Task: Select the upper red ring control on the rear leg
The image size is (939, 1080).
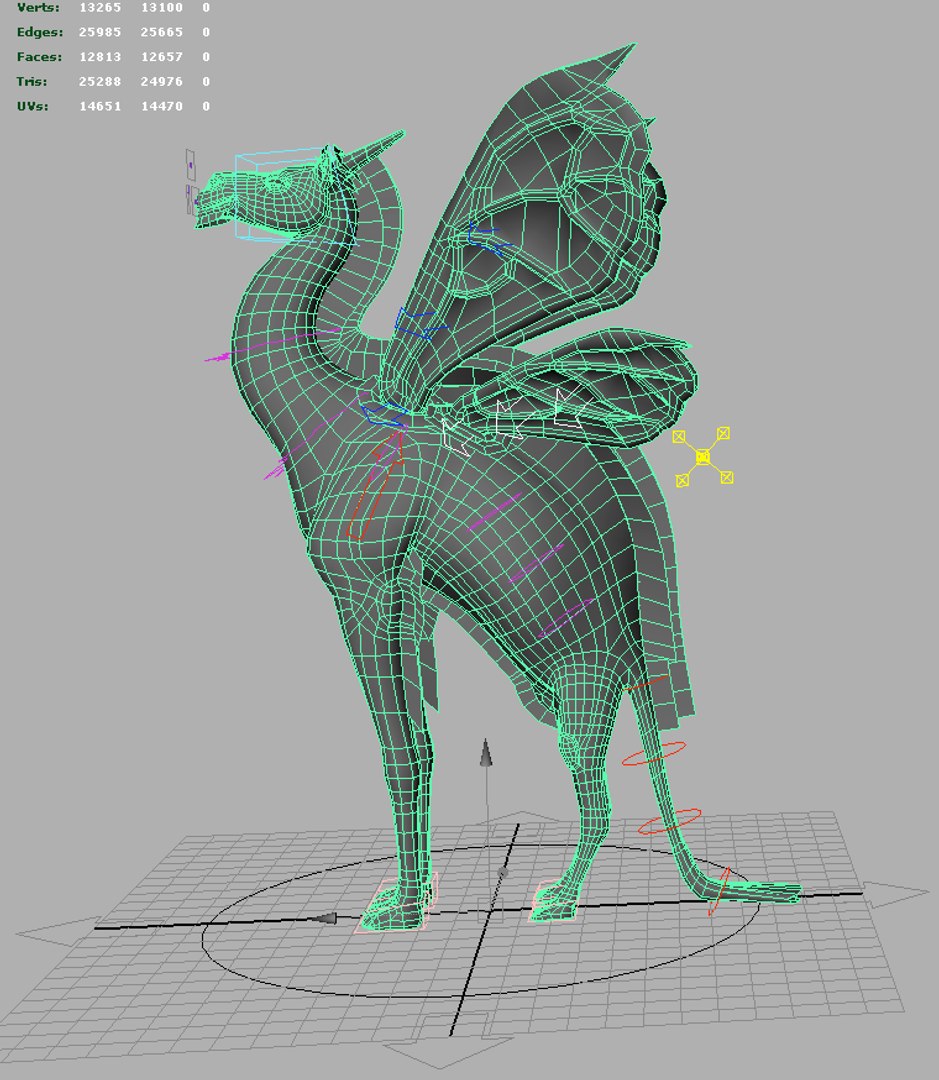Action: pos(654,753)
